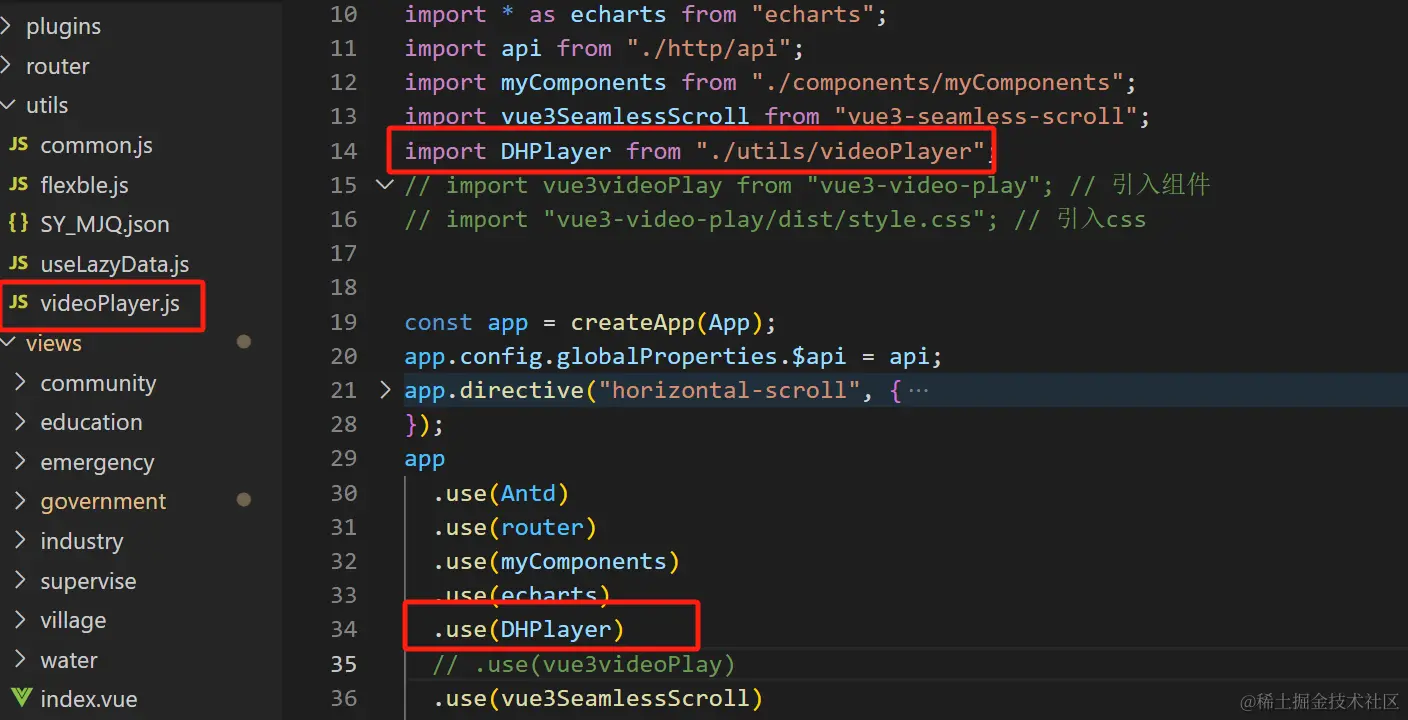Screen dimensions: 1408x720
Task: Select the plugins folder label
Action: click(63, 27)
